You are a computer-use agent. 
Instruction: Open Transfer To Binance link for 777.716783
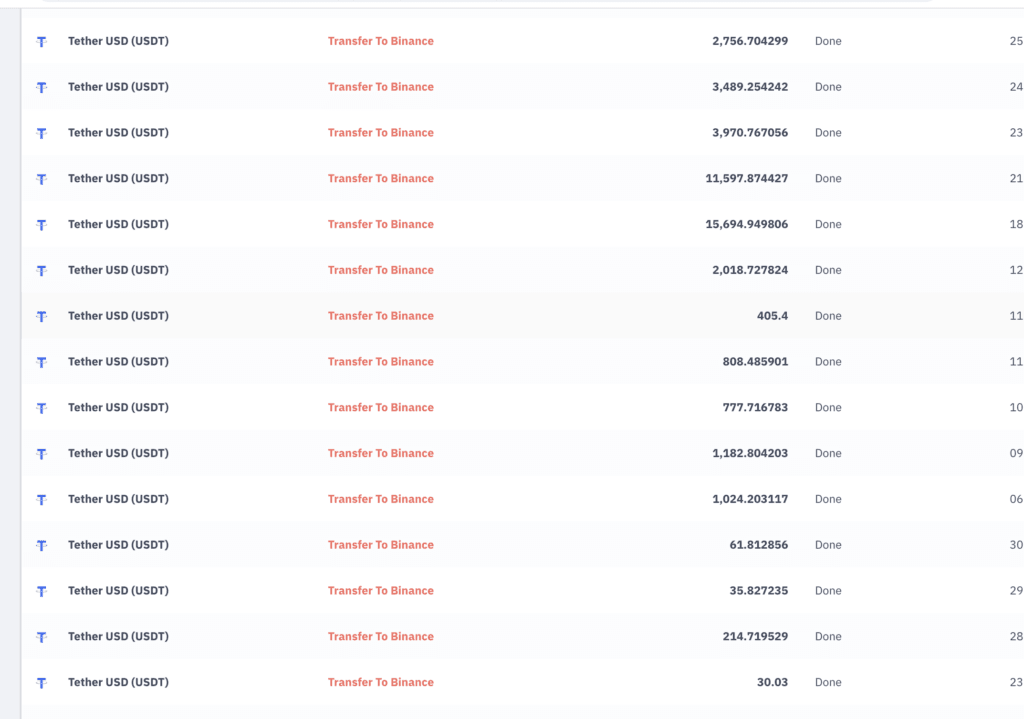pos(380,408)
